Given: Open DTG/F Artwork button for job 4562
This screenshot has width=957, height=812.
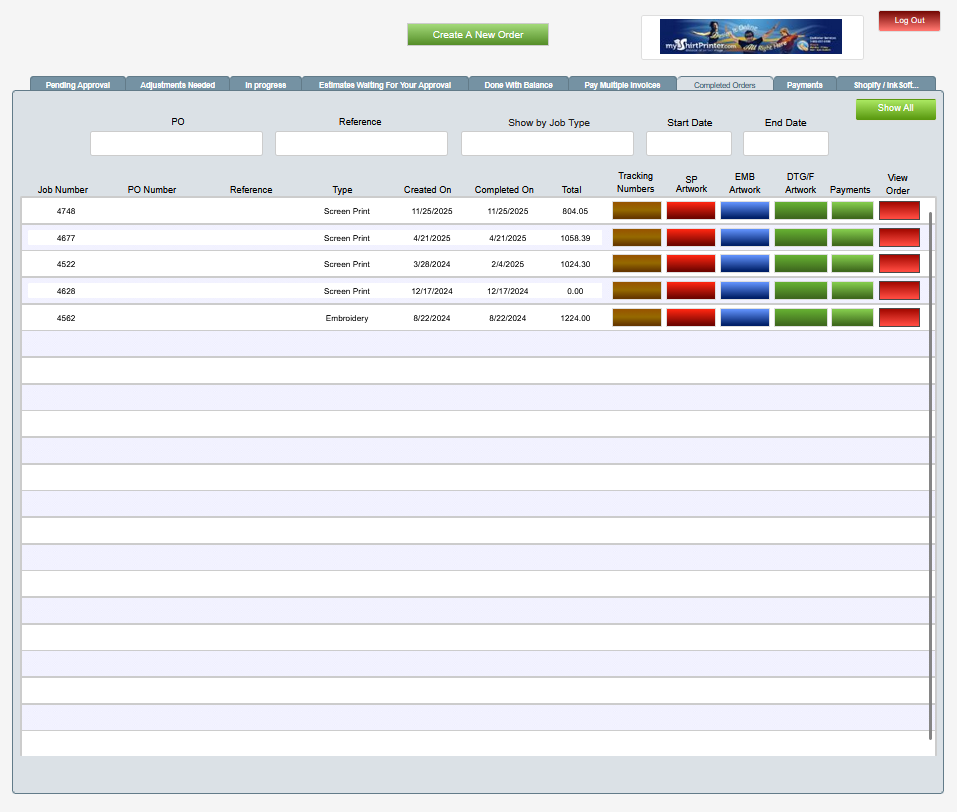Looking at the screenshot, I should click(801, 317).
